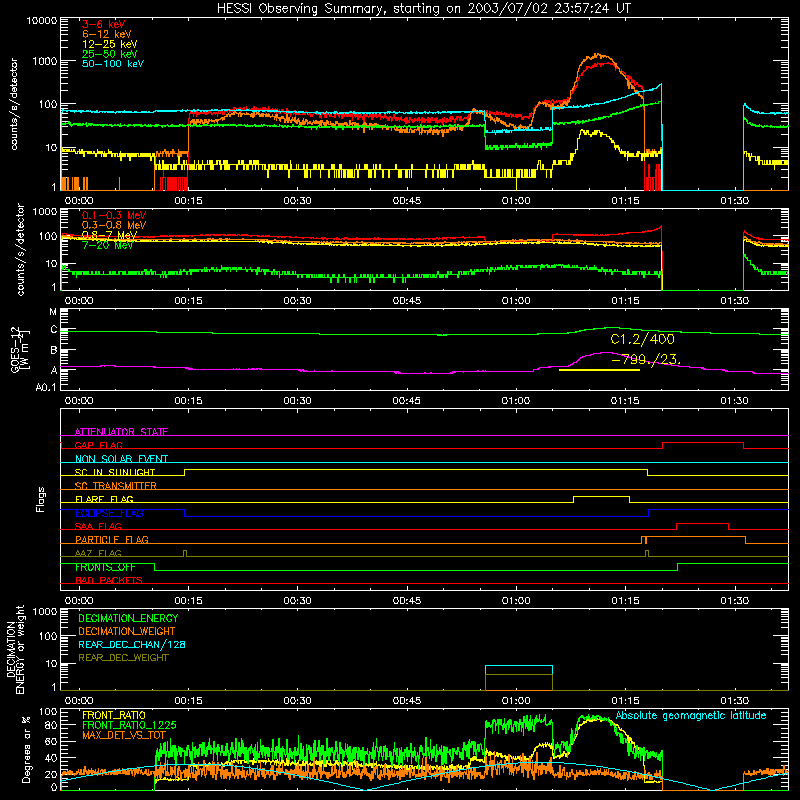Click the A0.1 label on GOES axis
Image resolution: width=800 pixels, height=800 pixels.
[x=46, y=388]
